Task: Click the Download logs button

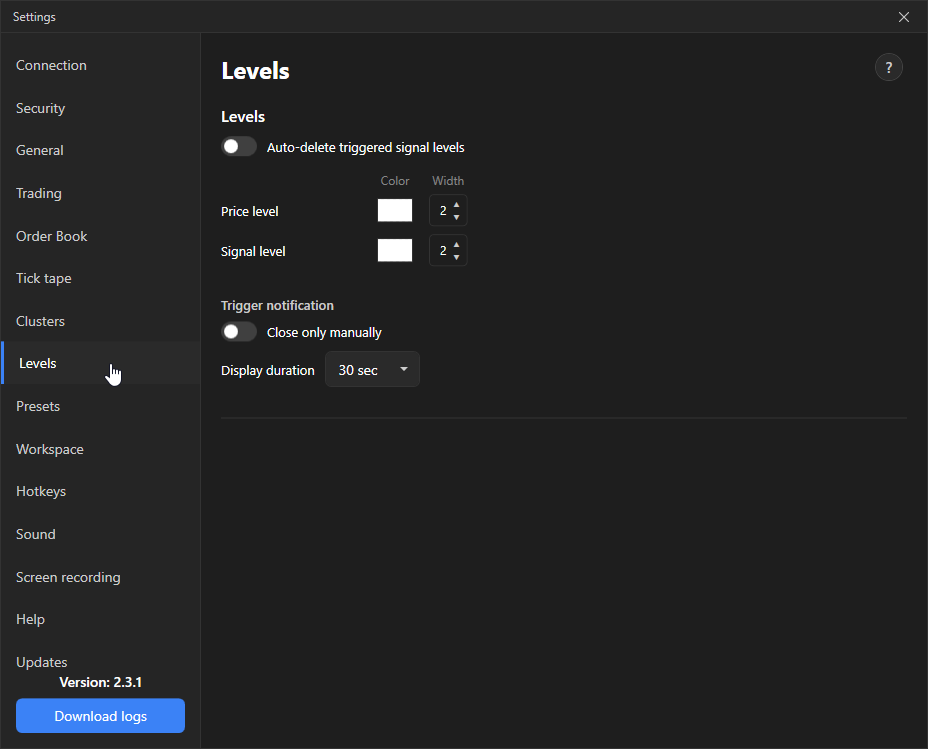Action: click(x=101, y=716)
